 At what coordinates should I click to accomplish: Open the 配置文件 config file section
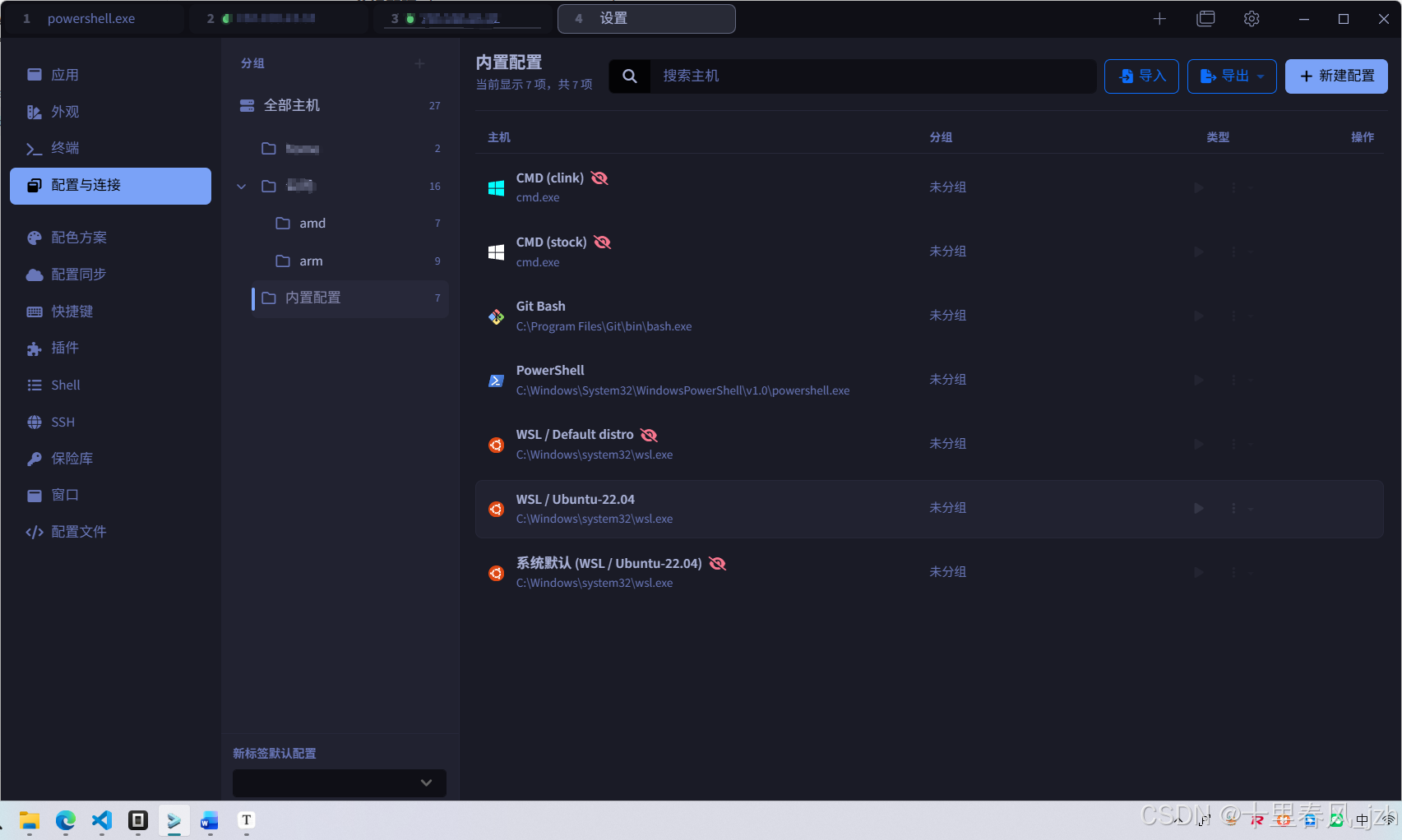click(110, 532)
